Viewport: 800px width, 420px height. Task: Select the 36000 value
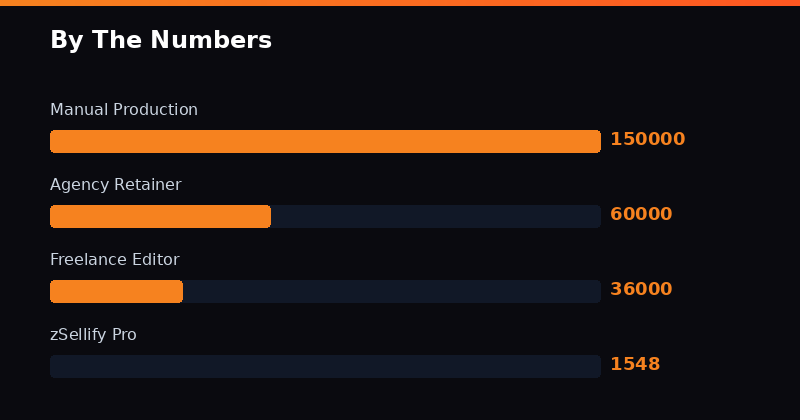point(641,290)
